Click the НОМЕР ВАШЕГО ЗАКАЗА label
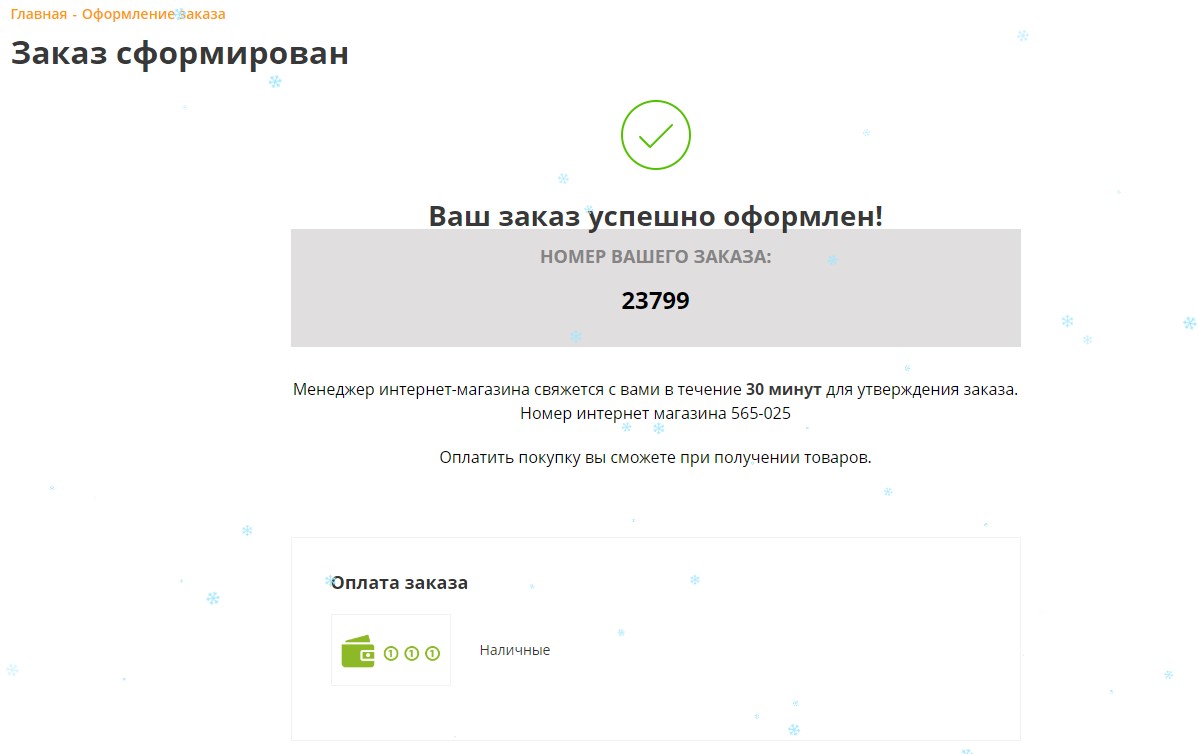Screen dimensions: 1198x754 (655, 257)
